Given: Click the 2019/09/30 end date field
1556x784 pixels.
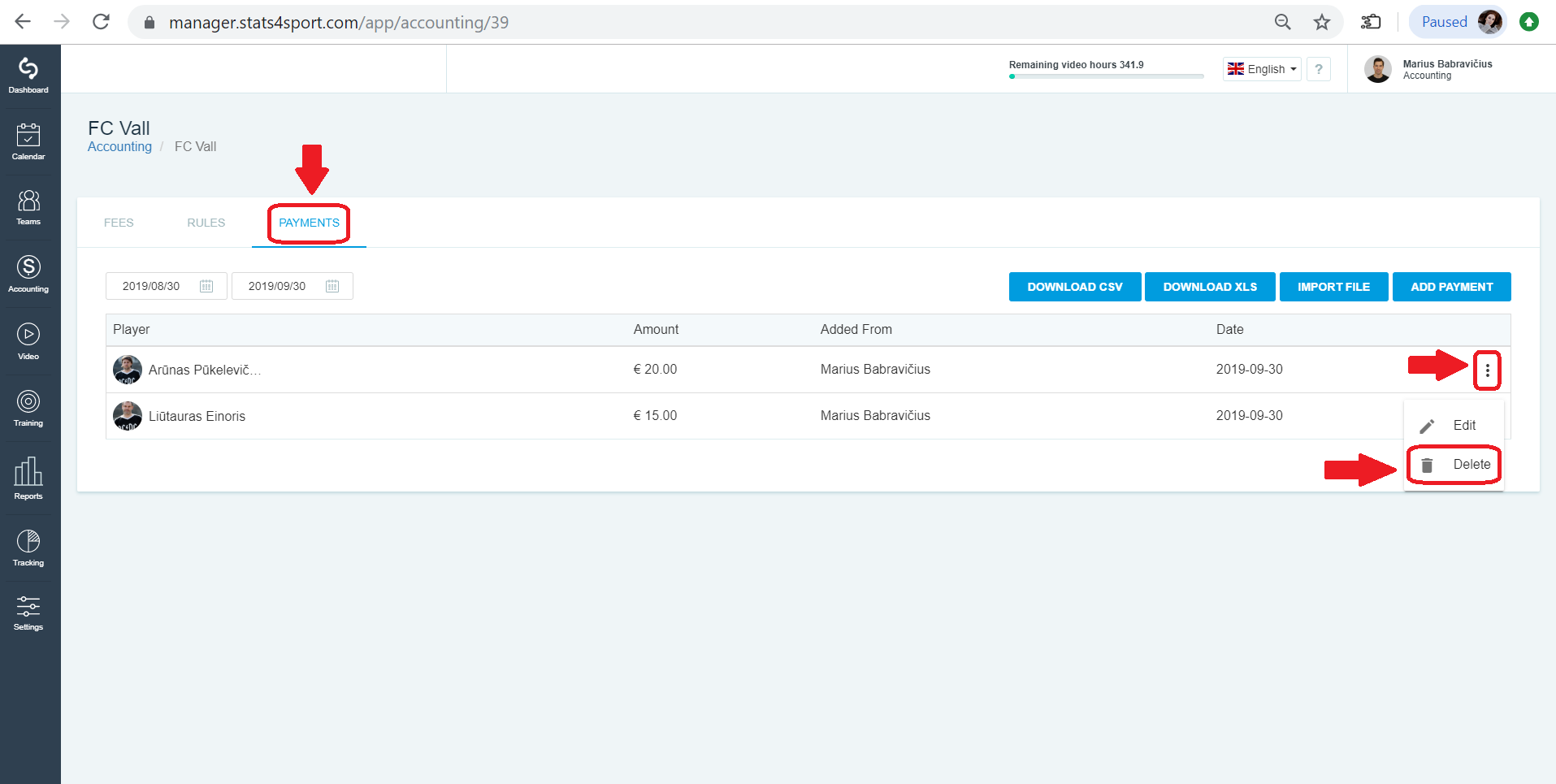Looking at the screenshot, I should [x=293, y=286].
